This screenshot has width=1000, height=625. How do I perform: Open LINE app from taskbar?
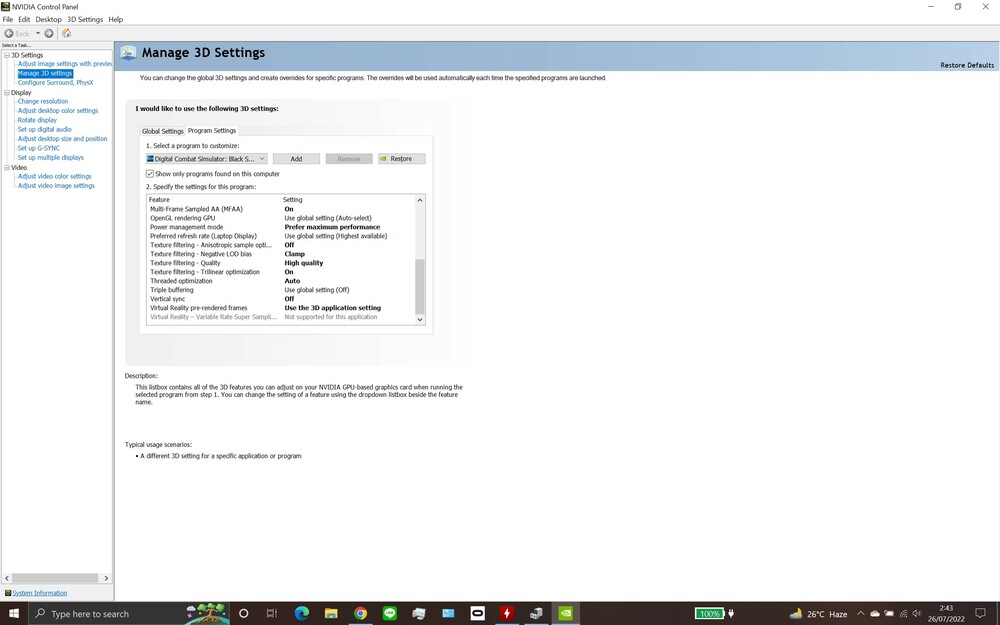390,614
